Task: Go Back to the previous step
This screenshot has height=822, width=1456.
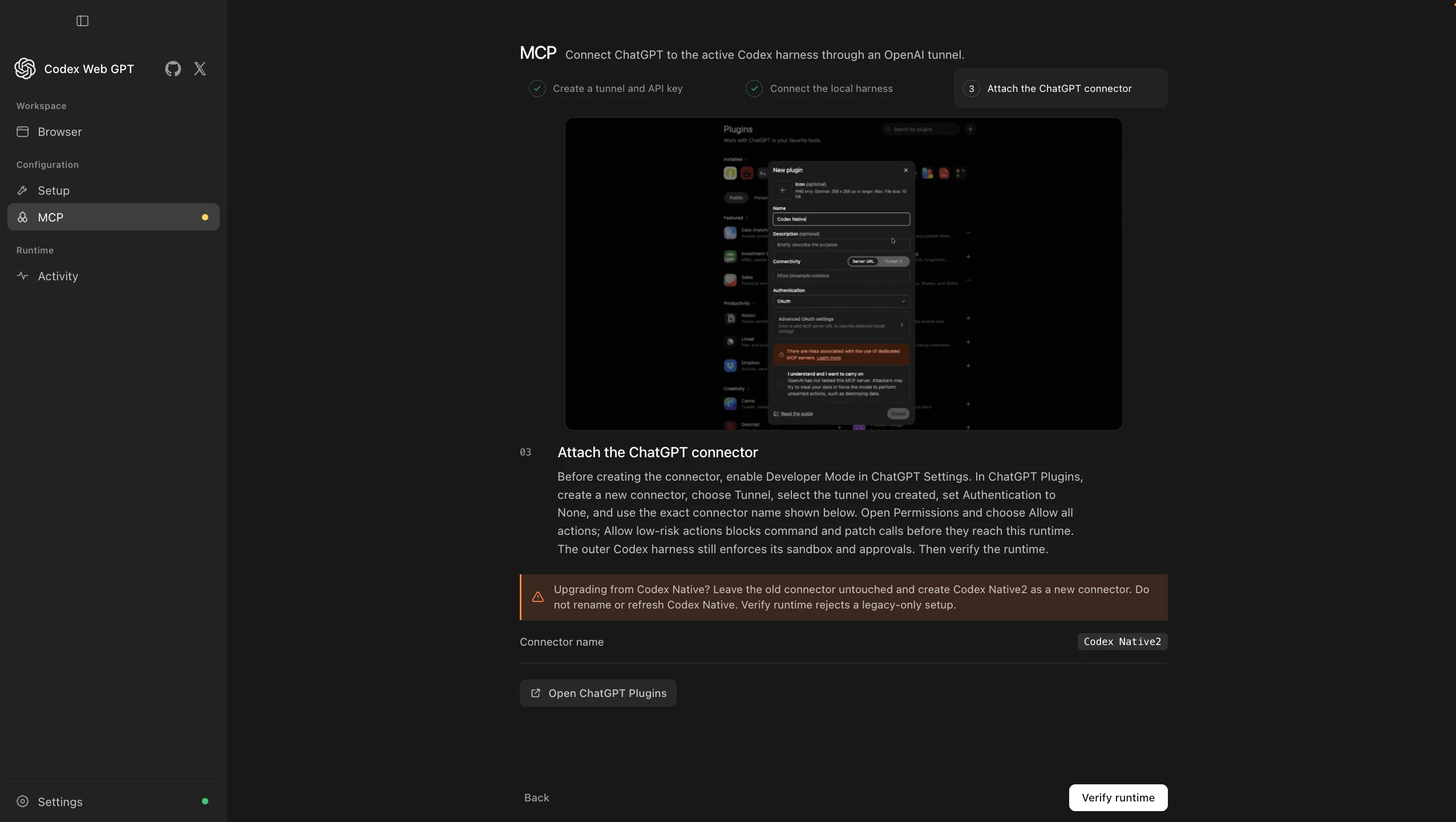Action: [x=537, y=797]
